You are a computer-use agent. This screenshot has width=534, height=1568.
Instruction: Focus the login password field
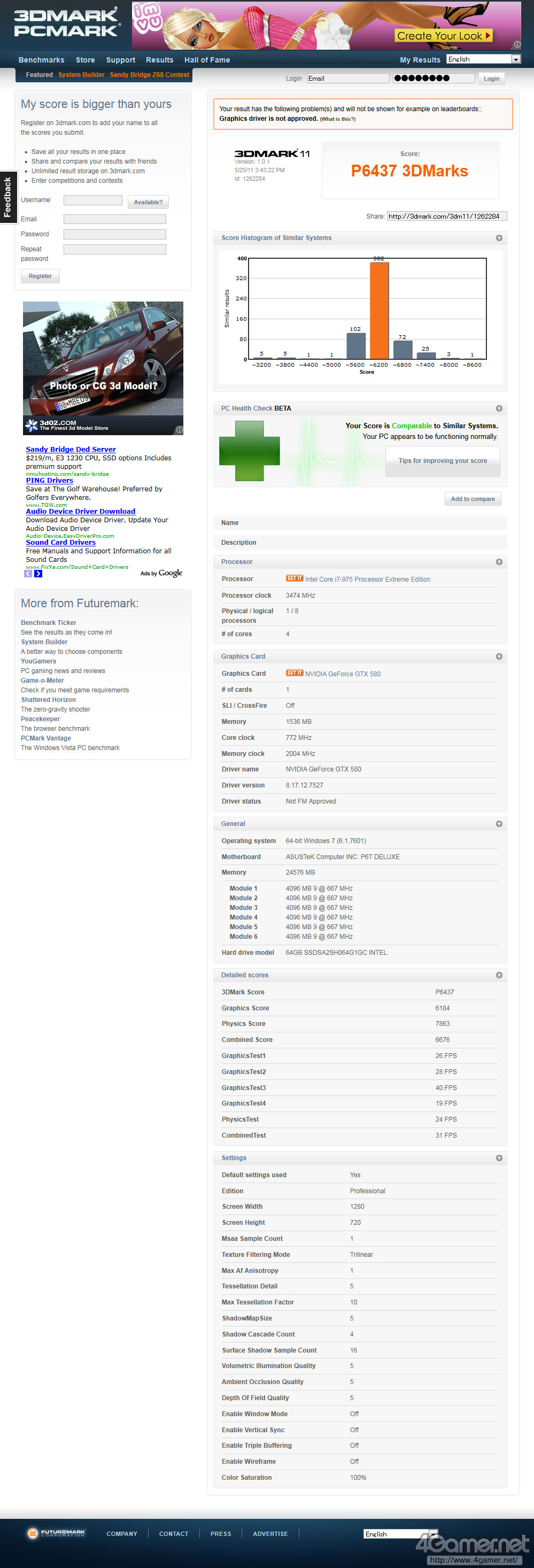(x=434, y=79)
